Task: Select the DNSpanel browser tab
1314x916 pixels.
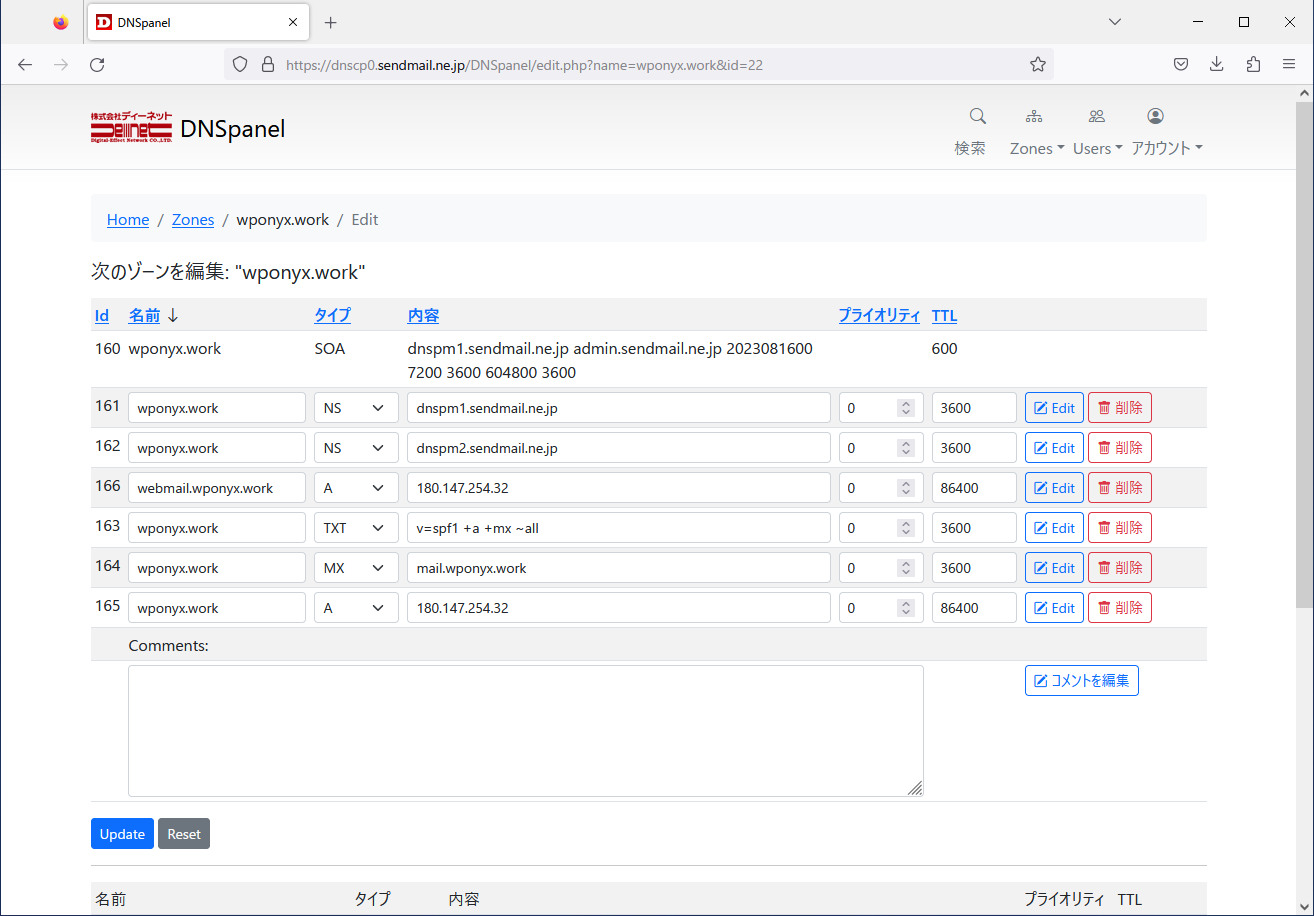Action: point(197,22)
